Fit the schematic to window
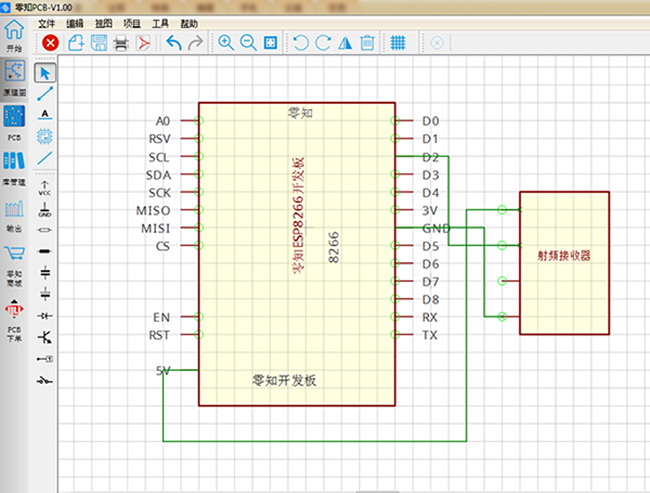Viewport: 650px width, 493px height. click(270, 43)
